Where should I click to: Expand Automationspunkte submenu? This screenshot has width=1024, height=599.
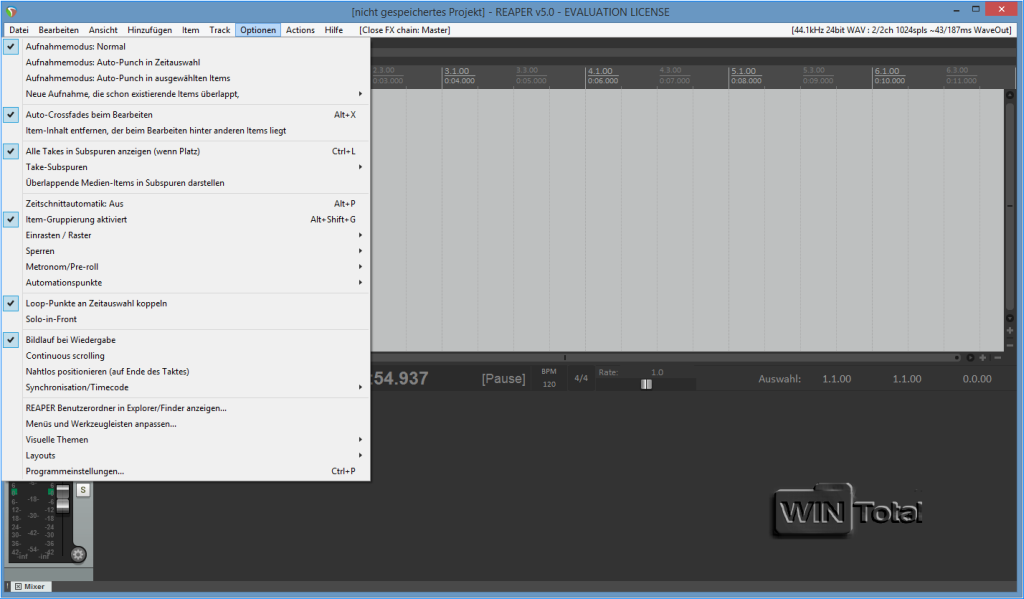[186, 282]
